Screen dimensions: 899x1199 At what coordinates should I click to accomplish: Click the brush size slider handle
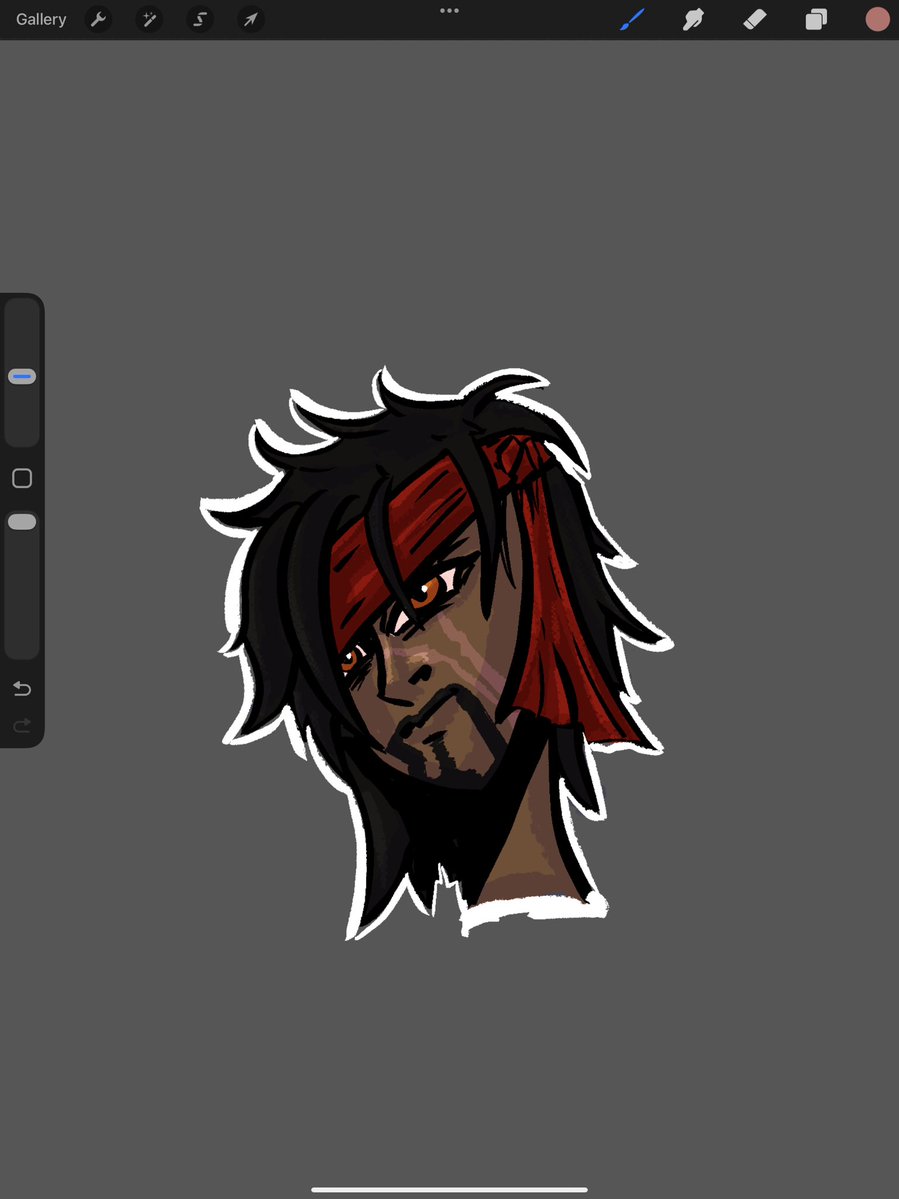[x=22, y=376]
